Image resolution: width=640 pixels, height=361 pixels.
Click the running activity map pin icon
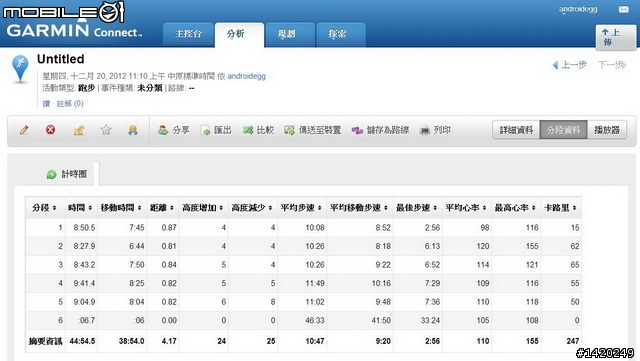click(x=20, y=69)
